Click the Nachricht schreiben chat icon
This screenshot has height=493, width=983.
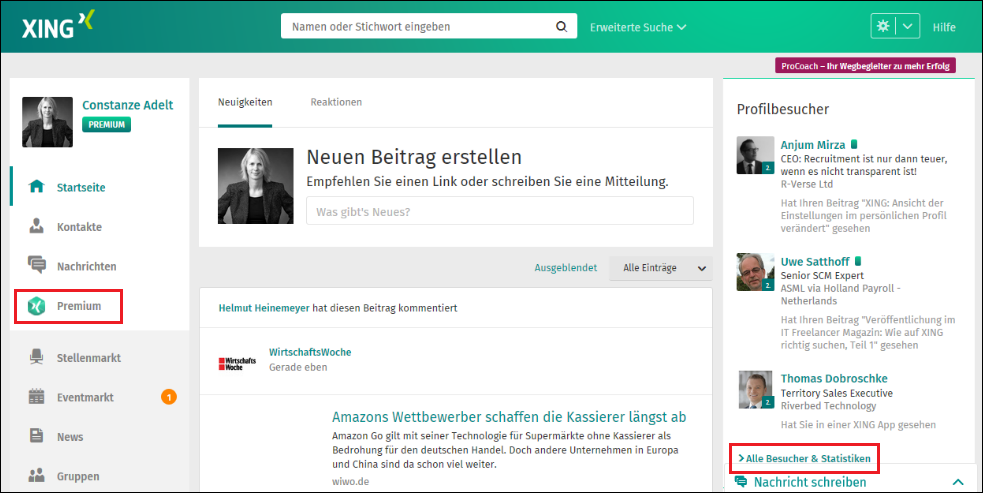pos(740,482)
